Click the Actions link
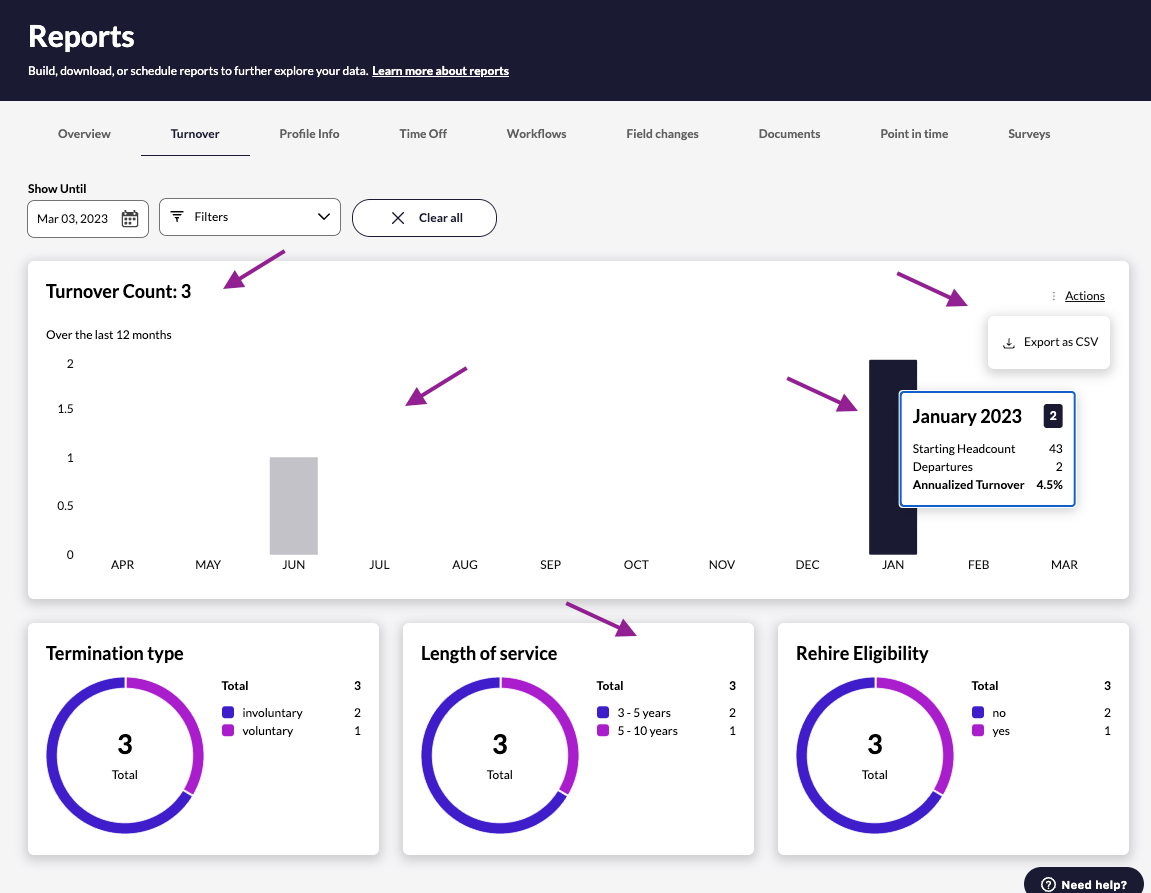Image resolution: width=1151 pixels, height=893 pixels. (1085, 296)
